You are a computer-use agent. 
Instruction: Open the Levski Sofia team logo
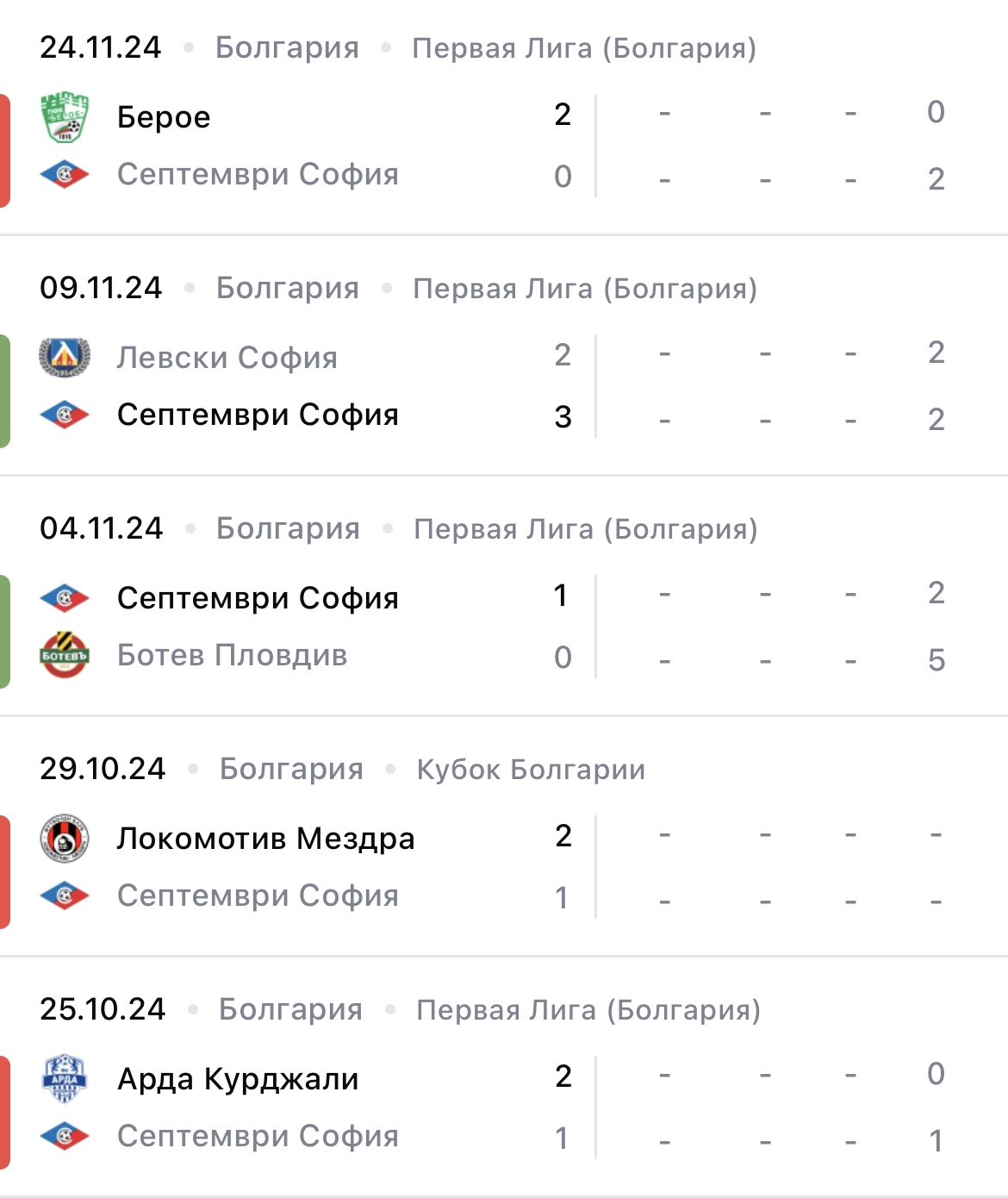pyautogui.click(x=65, y=358)
